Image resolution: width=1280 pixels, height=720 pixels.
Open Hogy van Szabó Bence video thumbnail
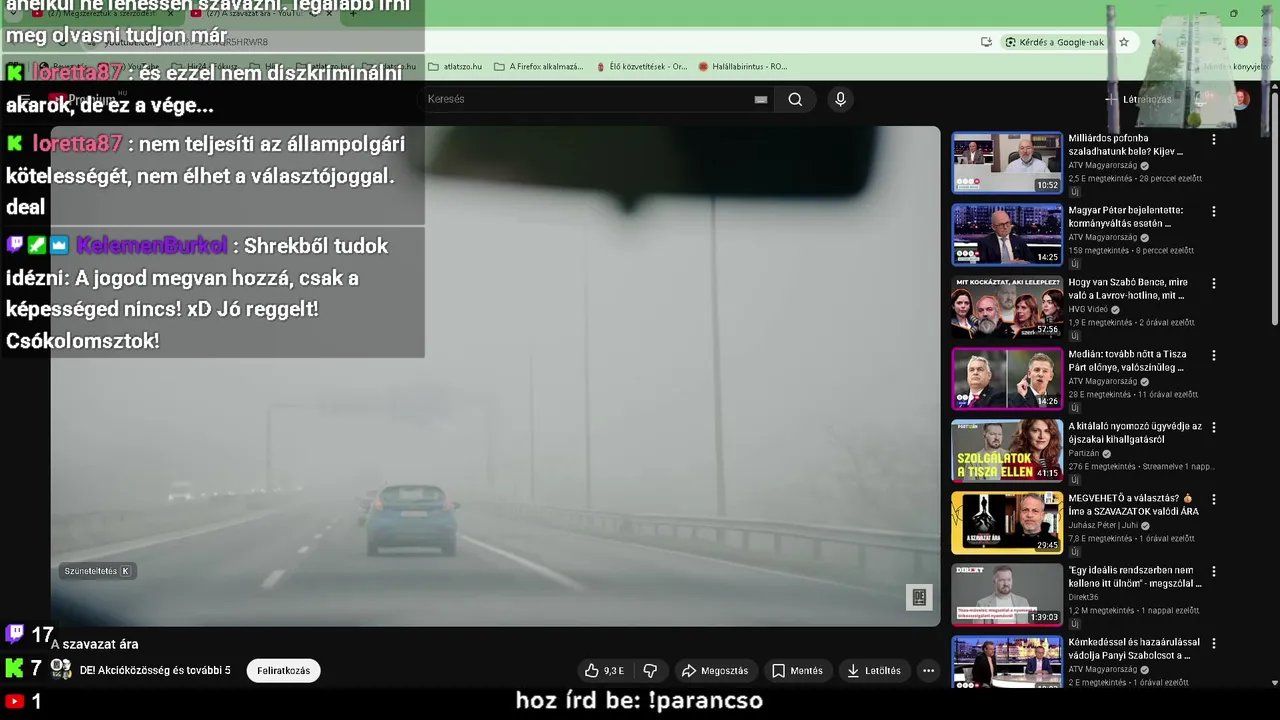[x=1007, y=306]
